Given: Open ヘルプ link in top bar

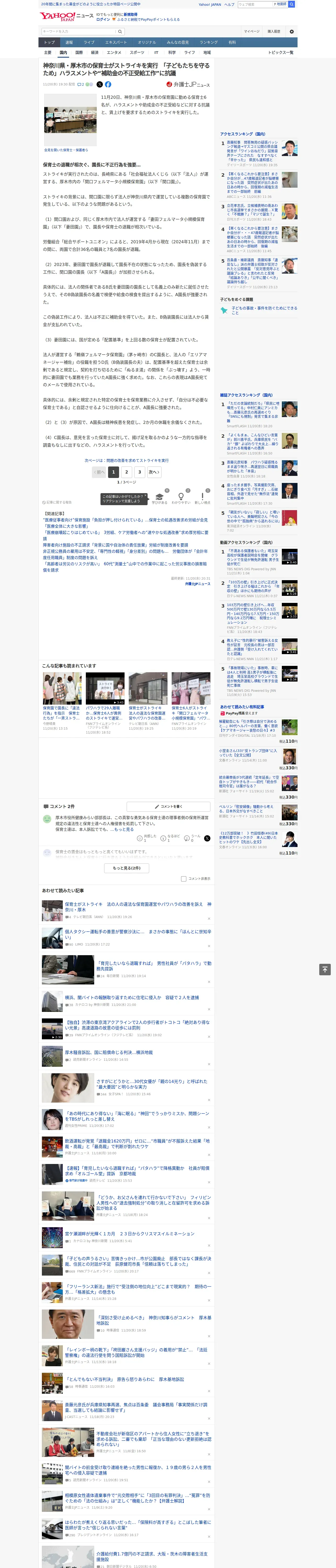Looking at the screenshot, I should coord(229,4).
